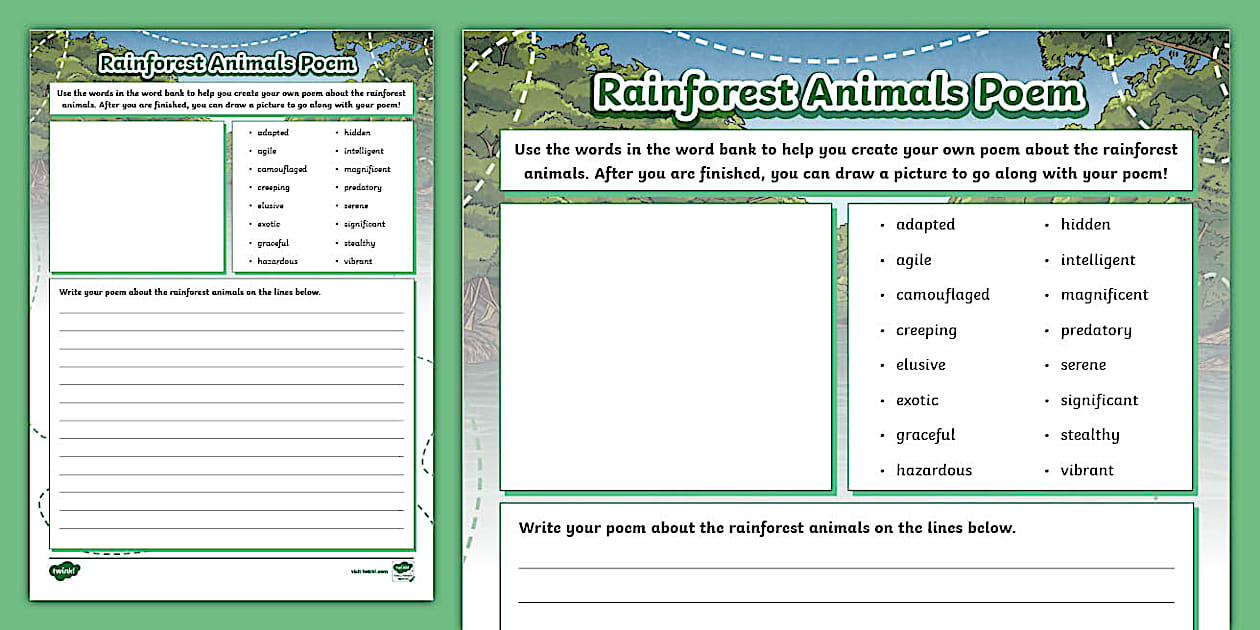Select the word "camouflaged" in the word bank
1260x630 pixels.
tap(941, 294)
